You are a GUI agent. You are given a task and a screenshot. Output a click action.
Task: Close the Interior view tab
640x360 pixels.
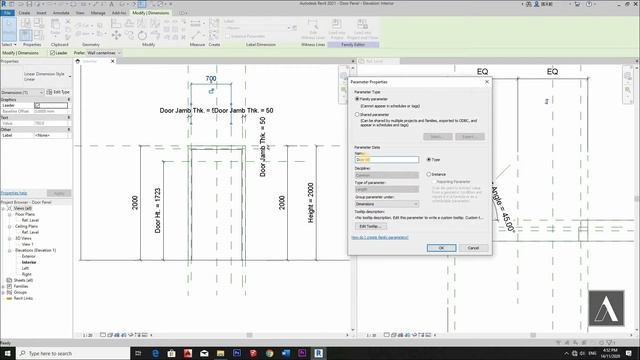tap(113, 61)
